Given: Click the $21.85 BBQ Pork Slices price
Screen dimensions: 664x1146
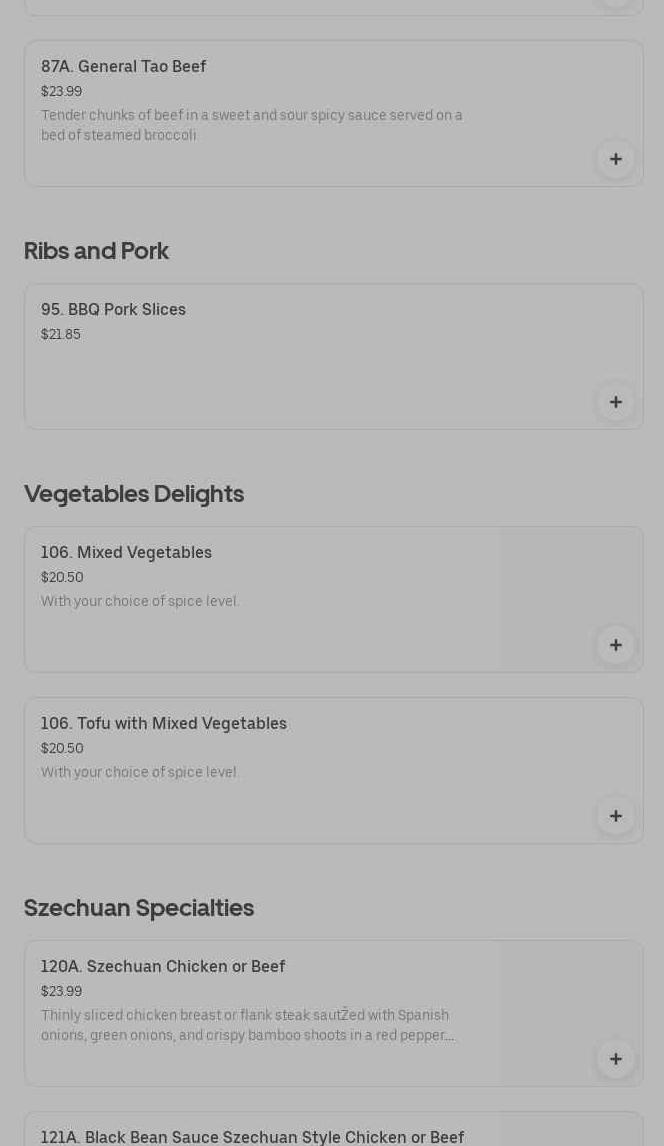Looking at the screenshot, I should click(x=61, y=334).
